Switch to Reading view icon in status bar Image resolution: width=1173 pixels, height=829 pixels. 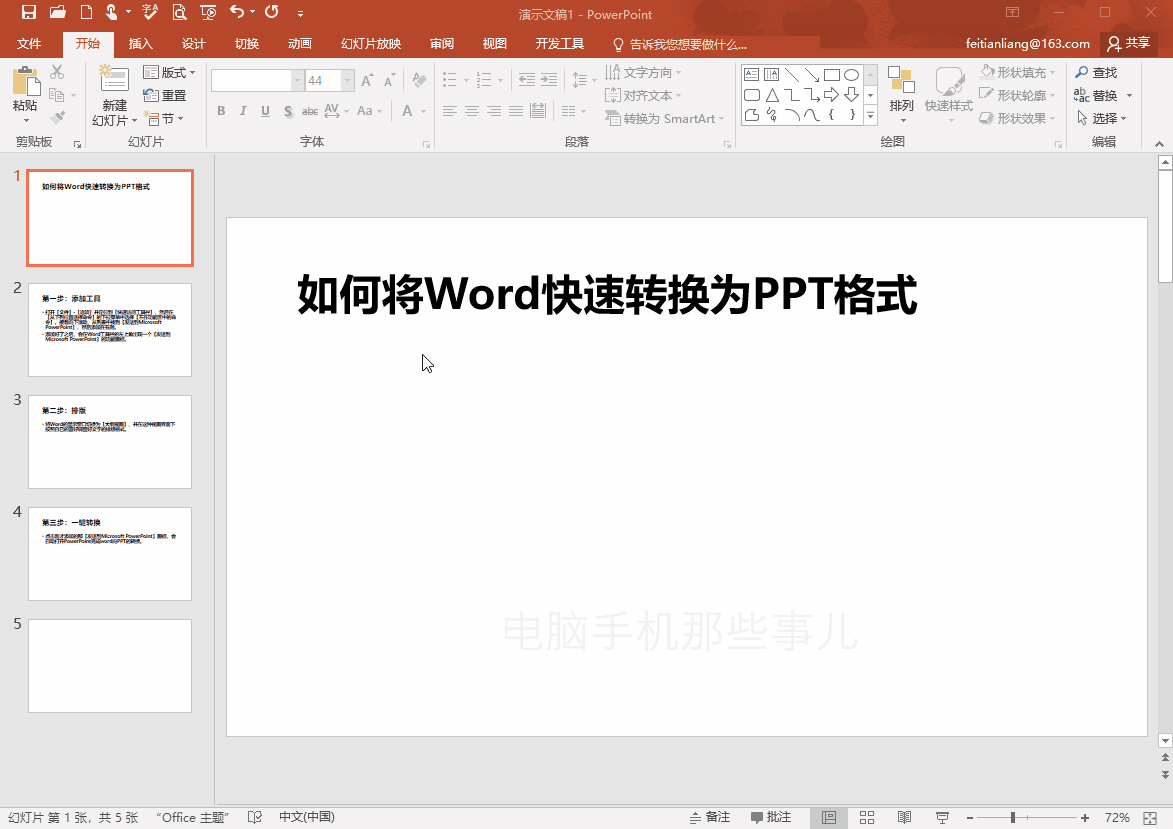[904, 818]
